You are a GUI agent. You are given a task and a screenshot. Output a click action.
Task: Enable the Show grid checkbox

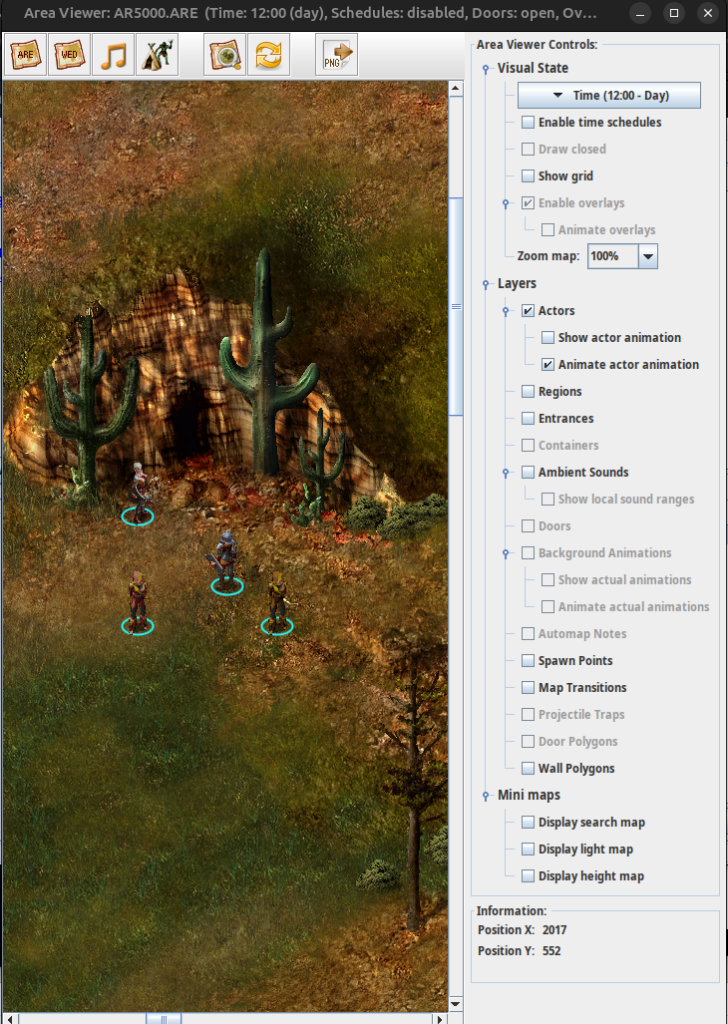(x=528, y=176)
